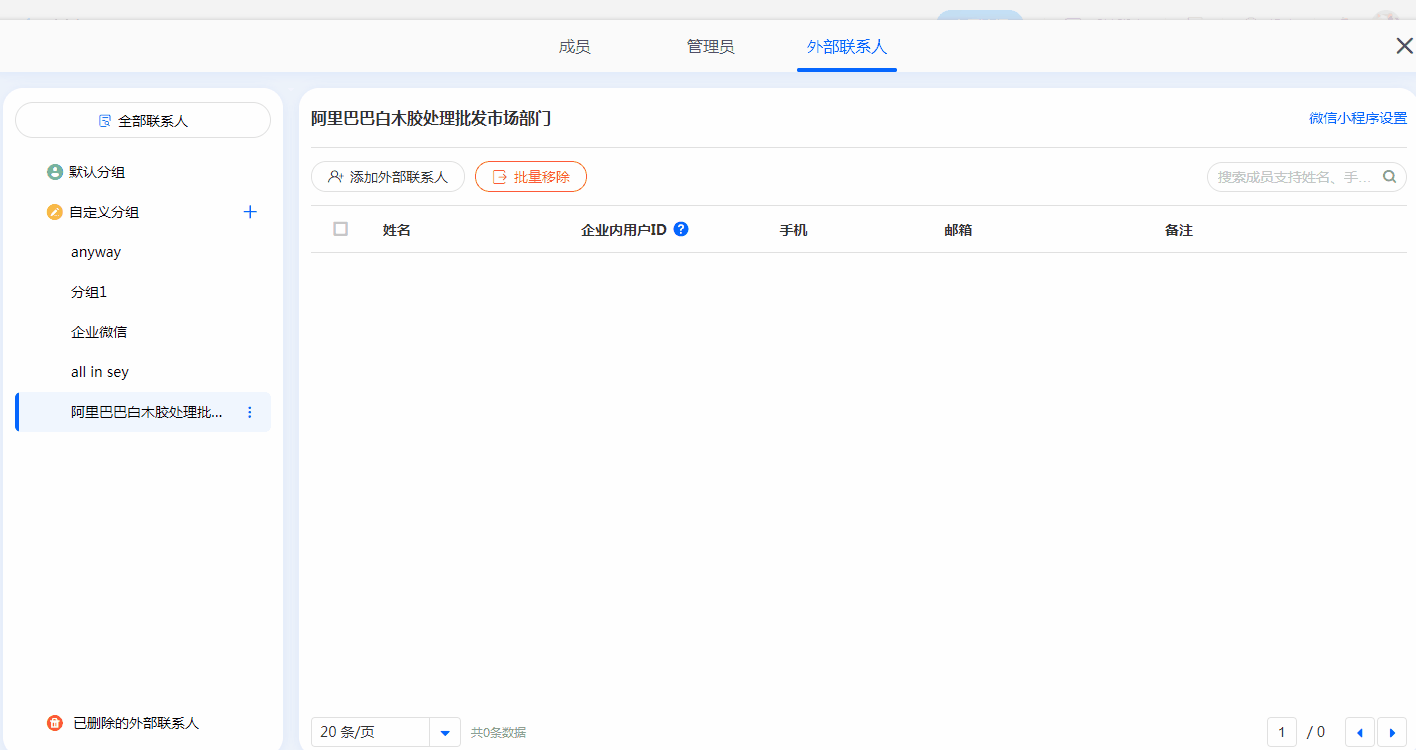Image resolution: width=1416 pixels, height=750 pixels.
Task: Open 微信小程序设置 link
Action: pos(1357,118)
